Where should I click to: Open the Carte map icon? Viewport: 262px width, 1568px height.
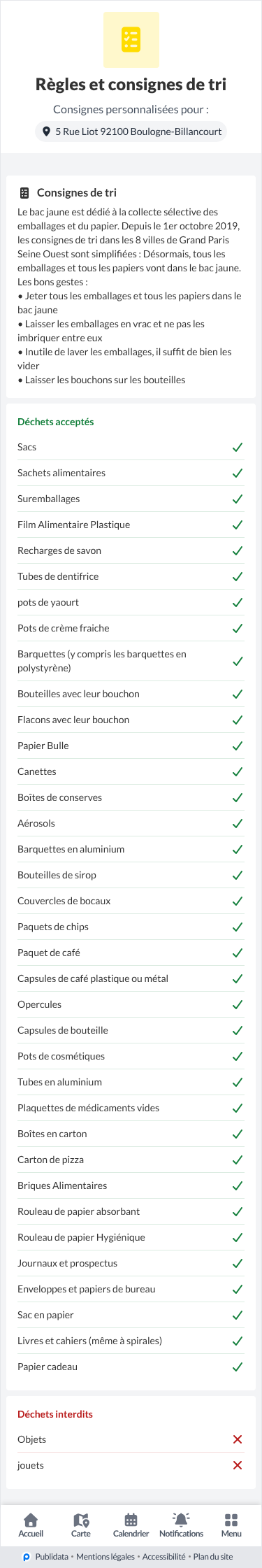coord(81,1520)
